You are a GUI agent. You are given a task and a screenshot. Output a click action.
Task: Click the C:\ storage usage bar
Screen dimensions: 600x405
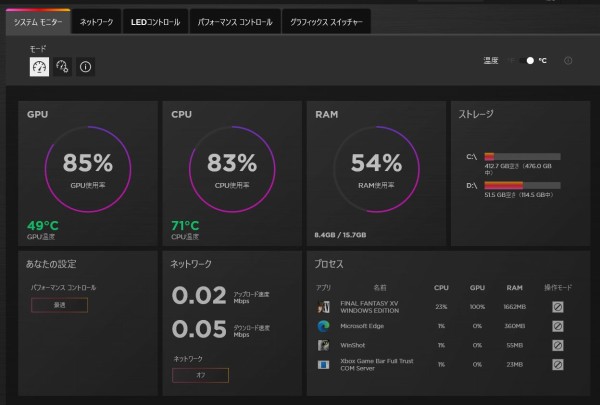pos(521,157)
